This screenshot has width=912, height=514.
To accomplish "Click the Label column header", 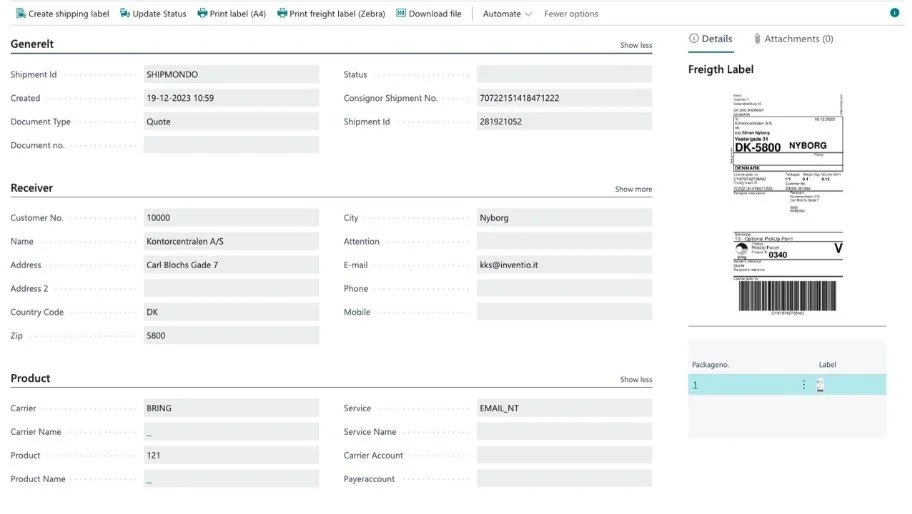I will click(827, 365).
